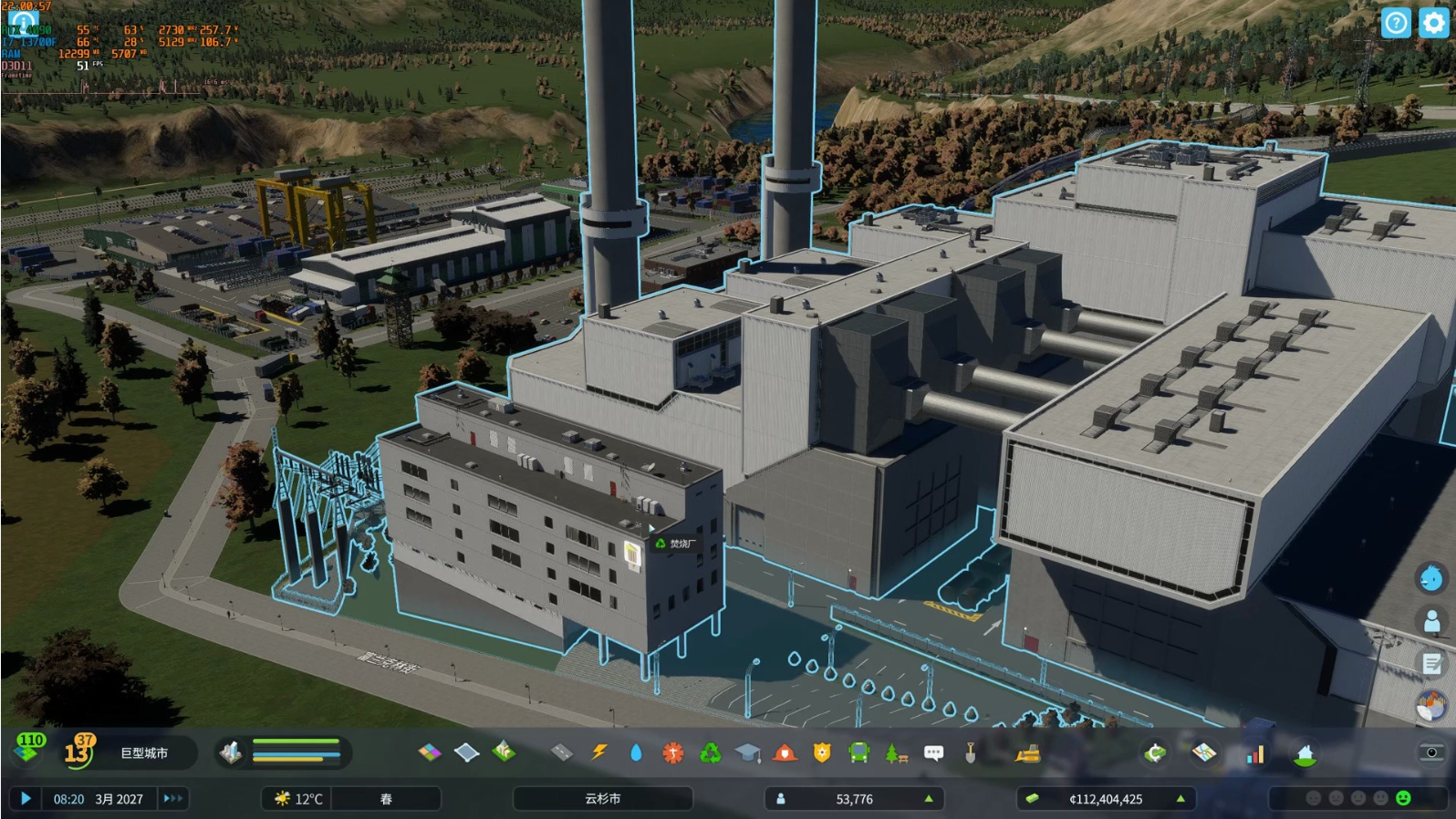Open the City Information house icon
This screenshot has width=1456, height=819.
tap(1305, 753)
